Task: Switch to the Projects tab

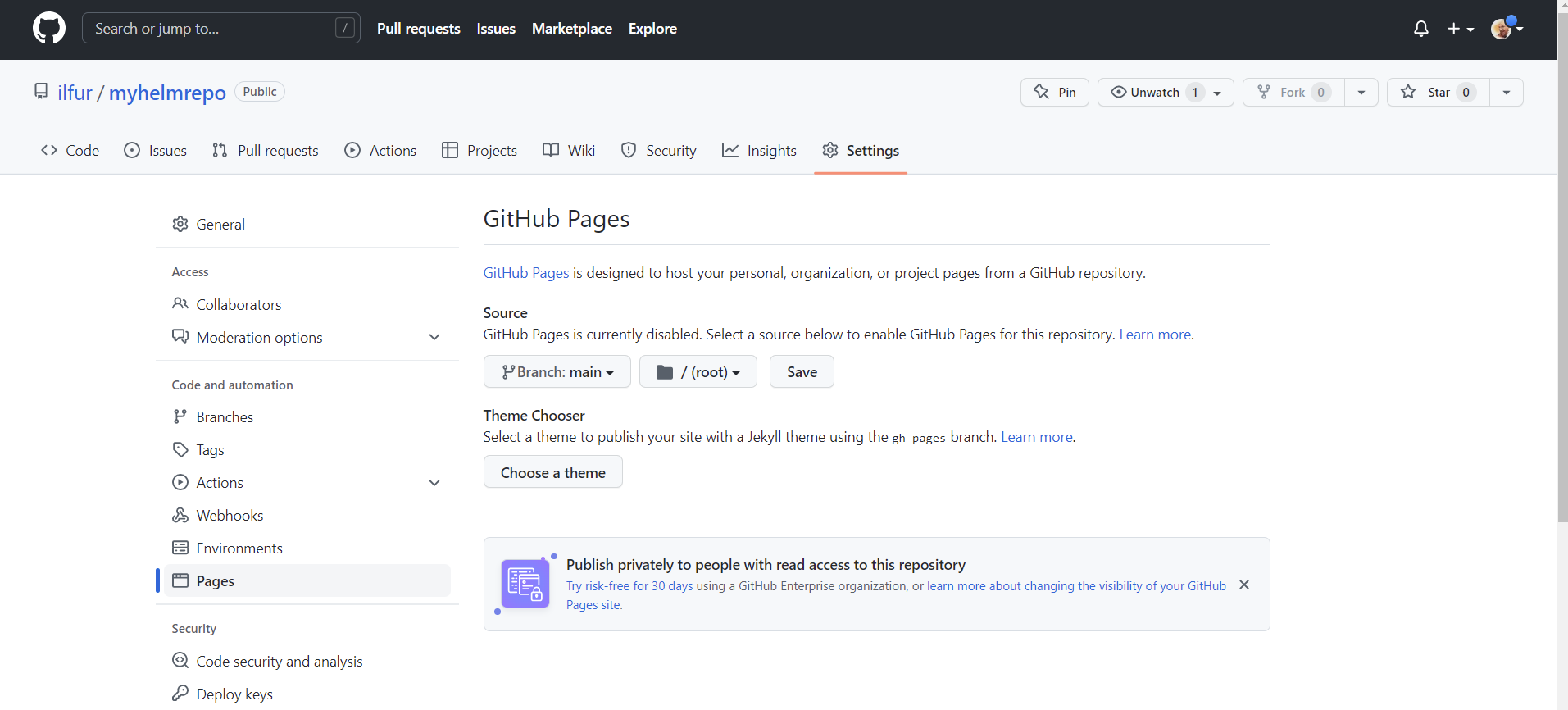Action: pos(479,150)
